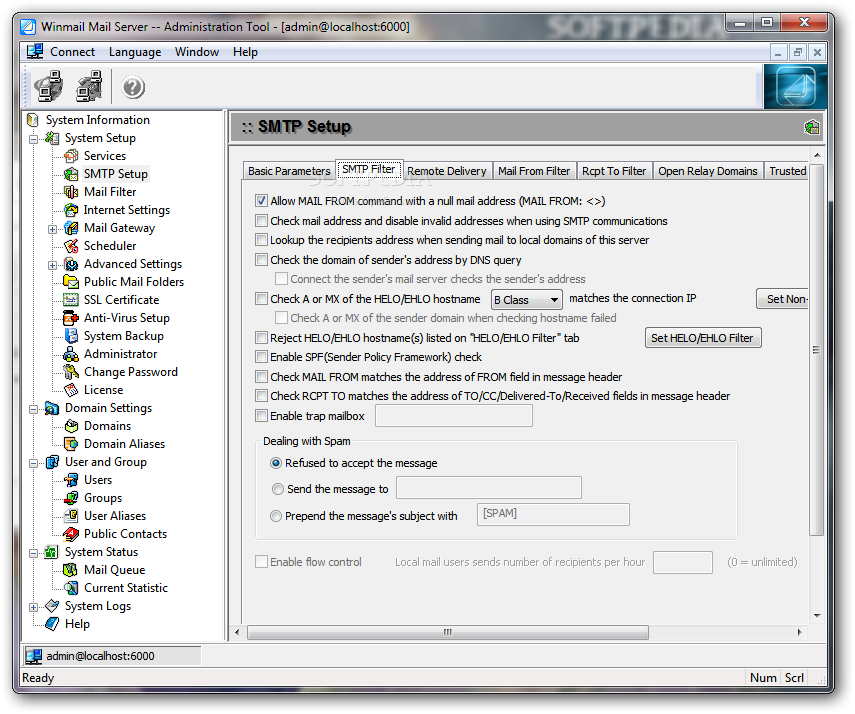This screenshot has width=855, height=714.
Task: Open the Connect menu
Action: (x=72, y=52)
